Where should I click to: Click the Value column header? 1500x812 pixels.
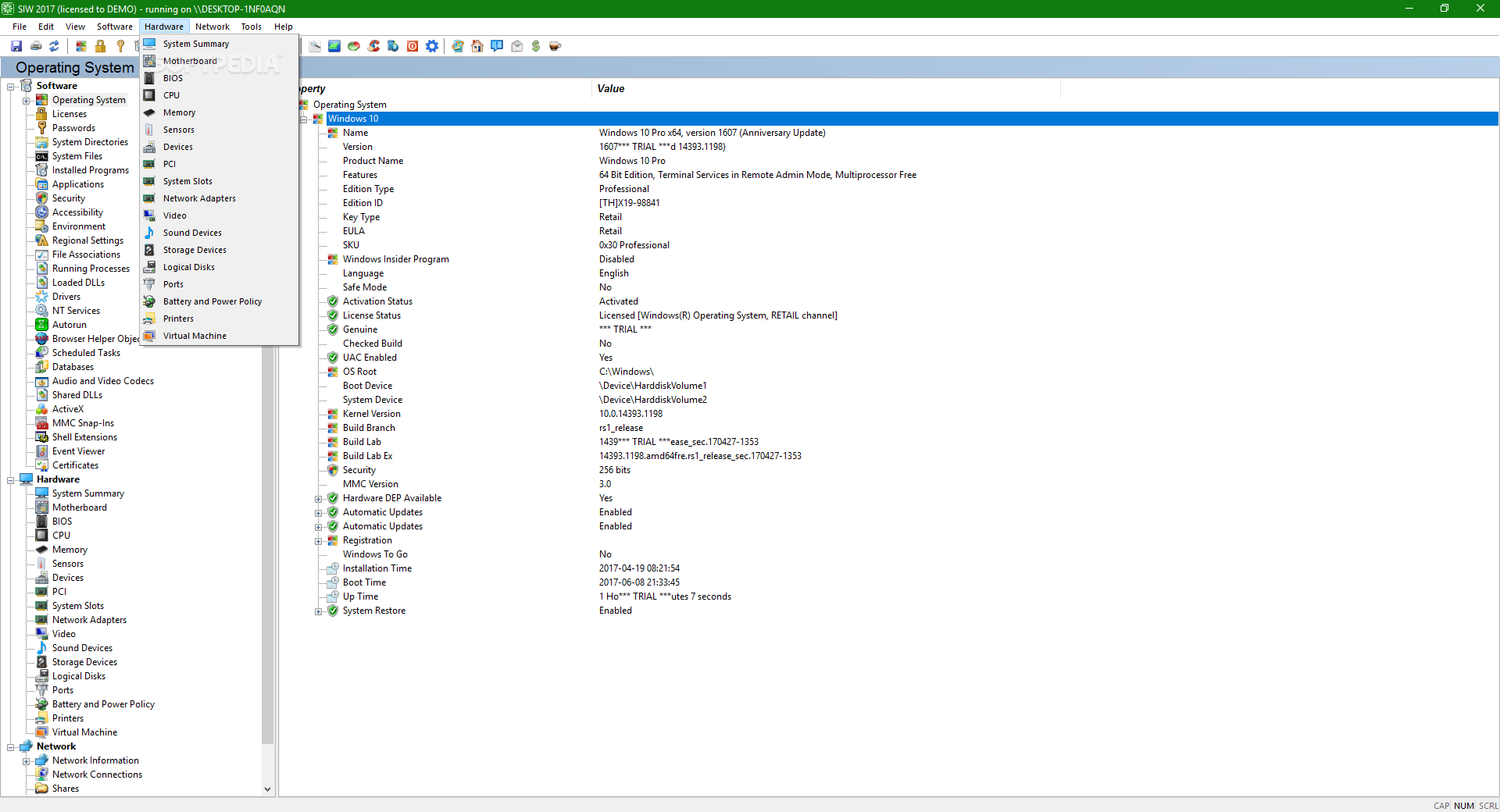826,88
